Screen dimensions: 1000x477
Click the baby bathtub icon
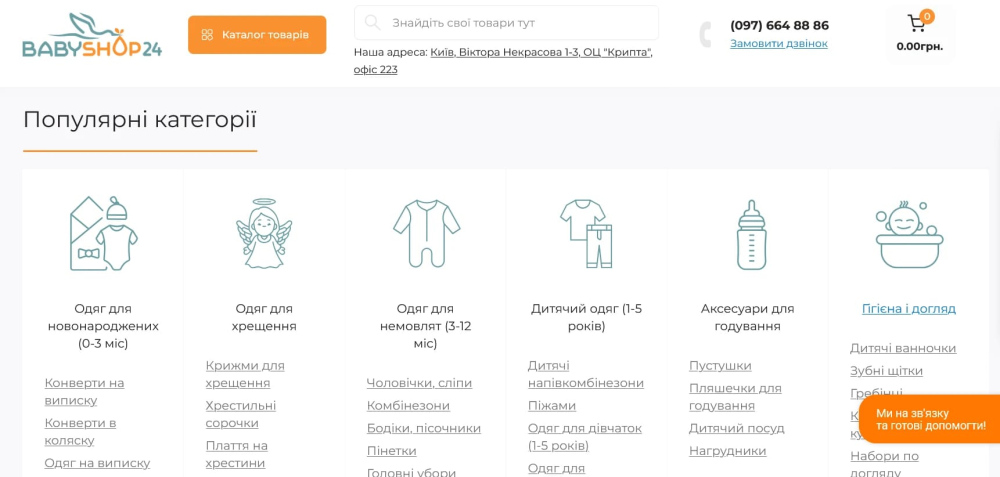click(909, 235)
